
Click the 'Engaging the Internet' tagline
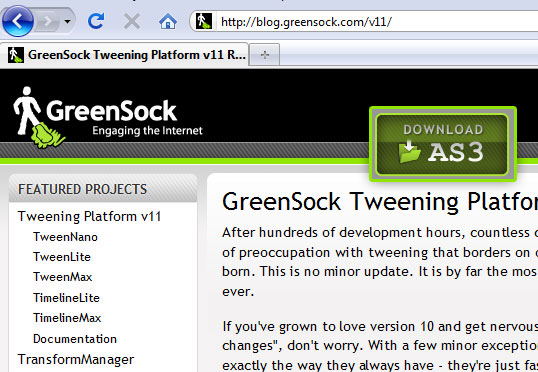tap(148, 130)
